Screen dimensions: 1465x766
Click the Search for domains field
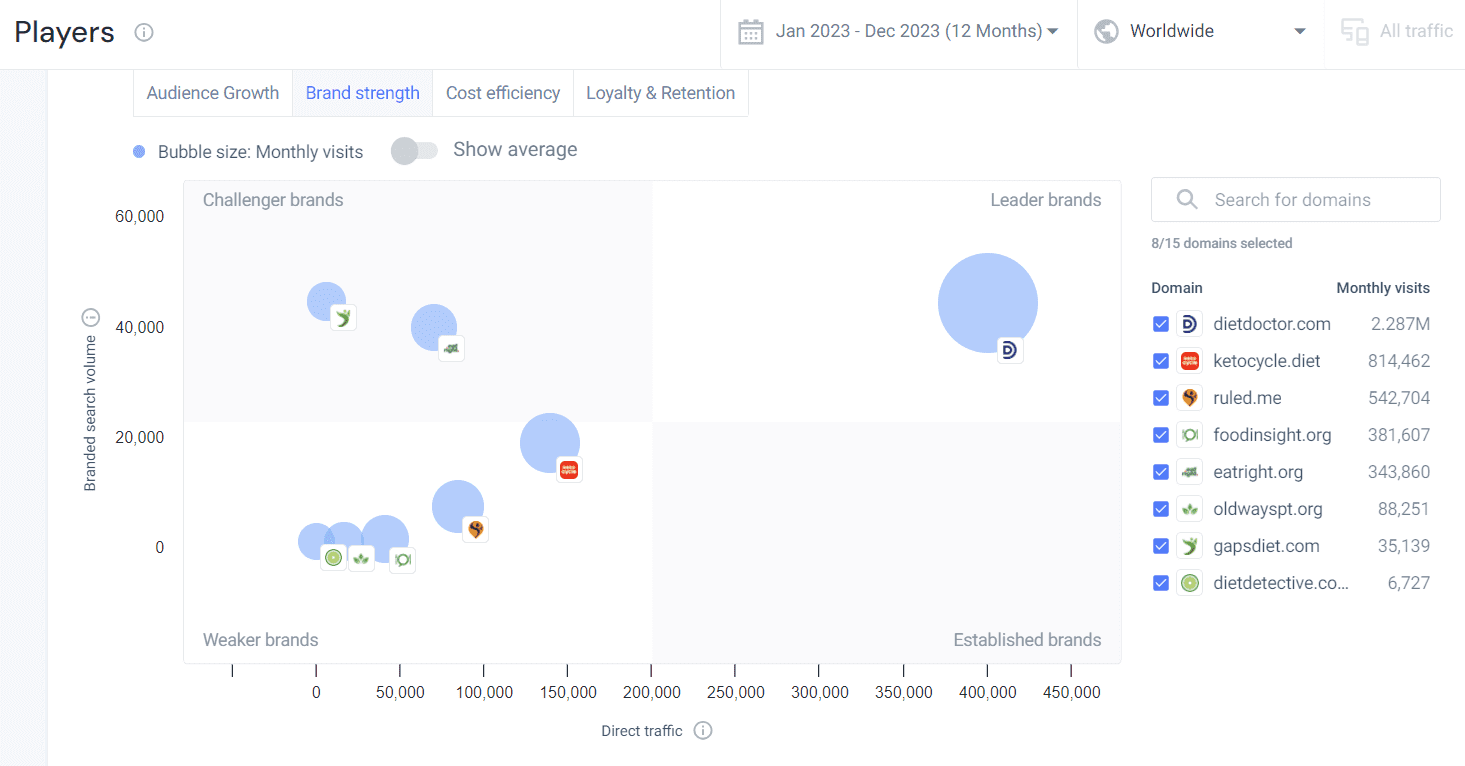pyautogui.click(x=1296, y=200)
